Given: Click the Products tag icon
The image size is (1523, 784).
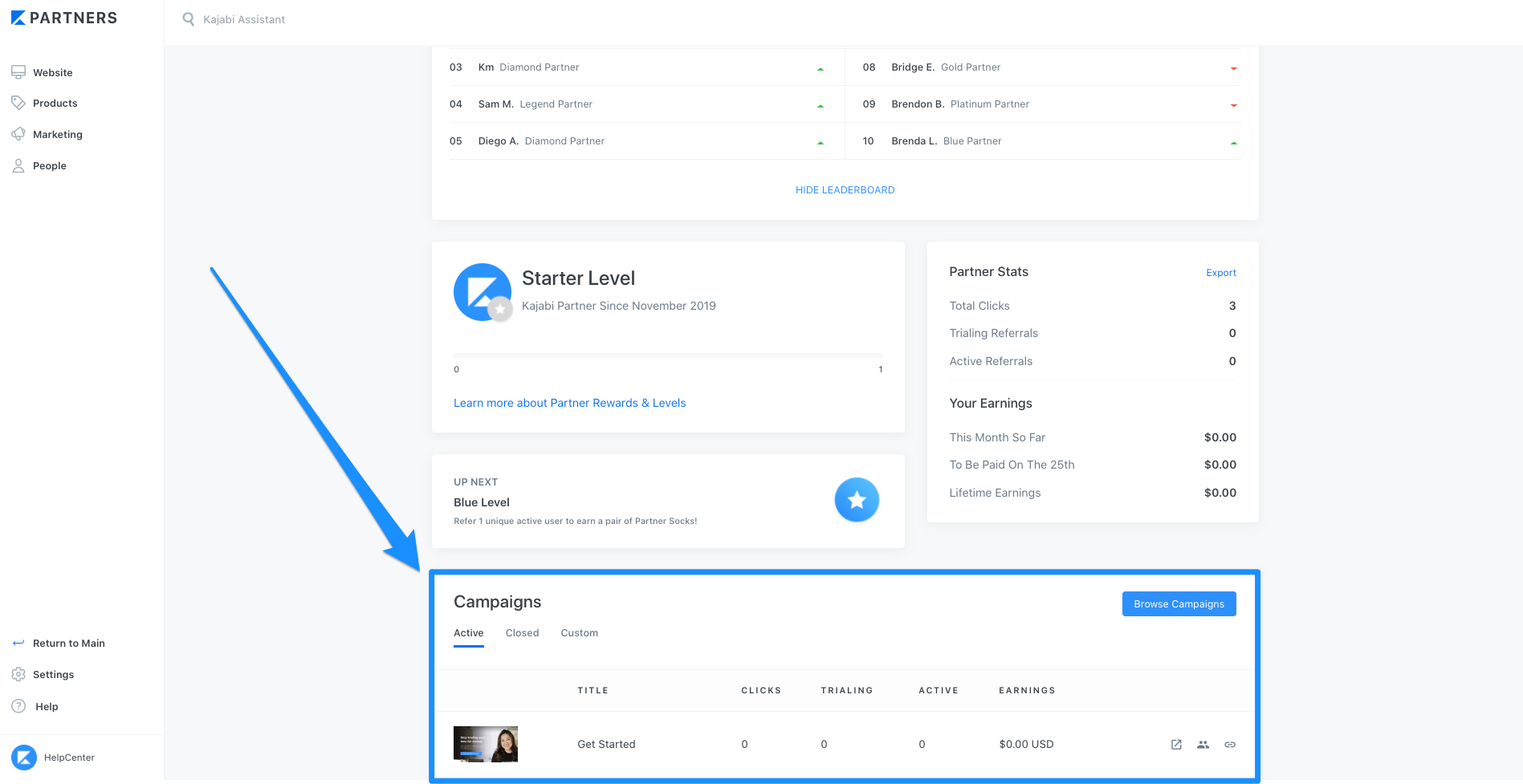Looking at the screenshot, I should pyautogui.click(x=18, y=103).
